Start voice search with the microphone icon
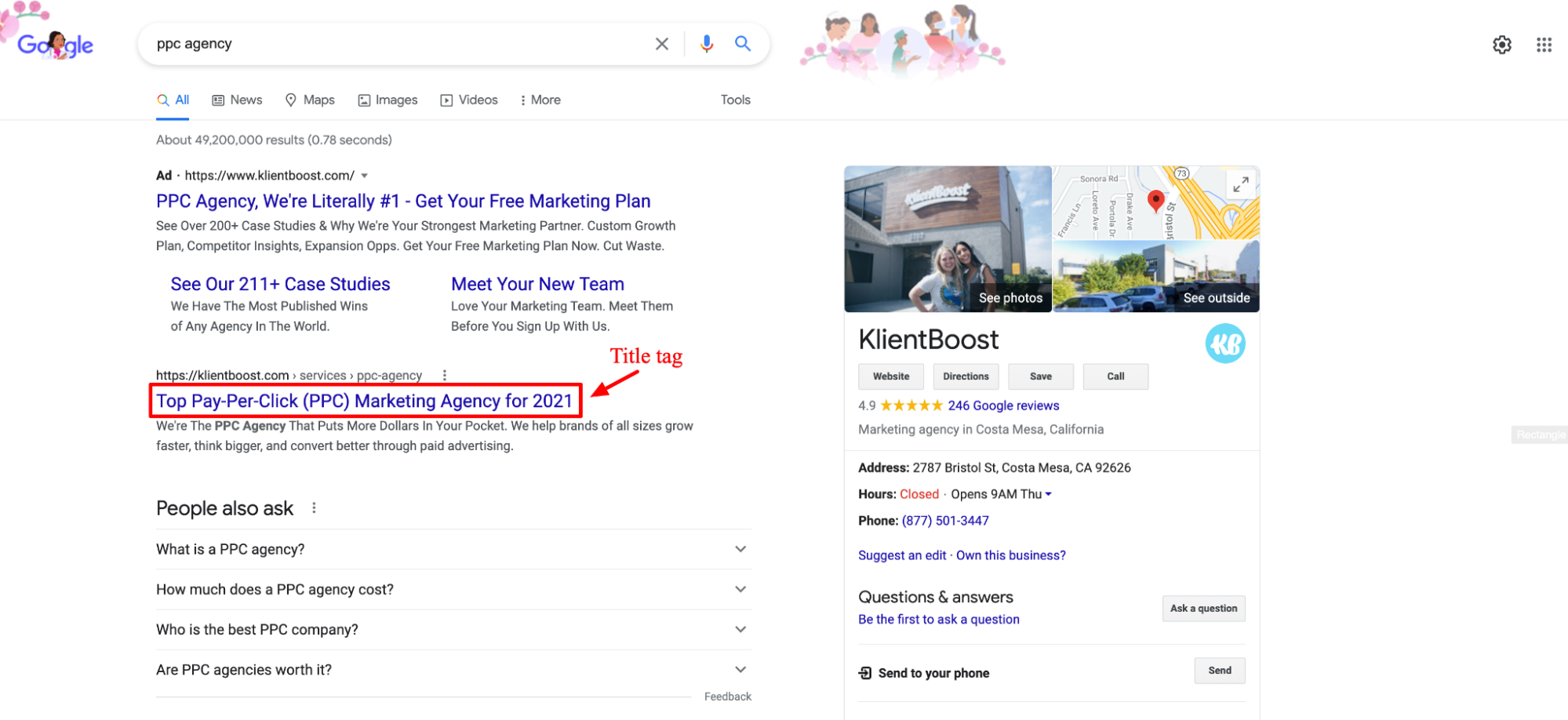 (x=707, y=44)
